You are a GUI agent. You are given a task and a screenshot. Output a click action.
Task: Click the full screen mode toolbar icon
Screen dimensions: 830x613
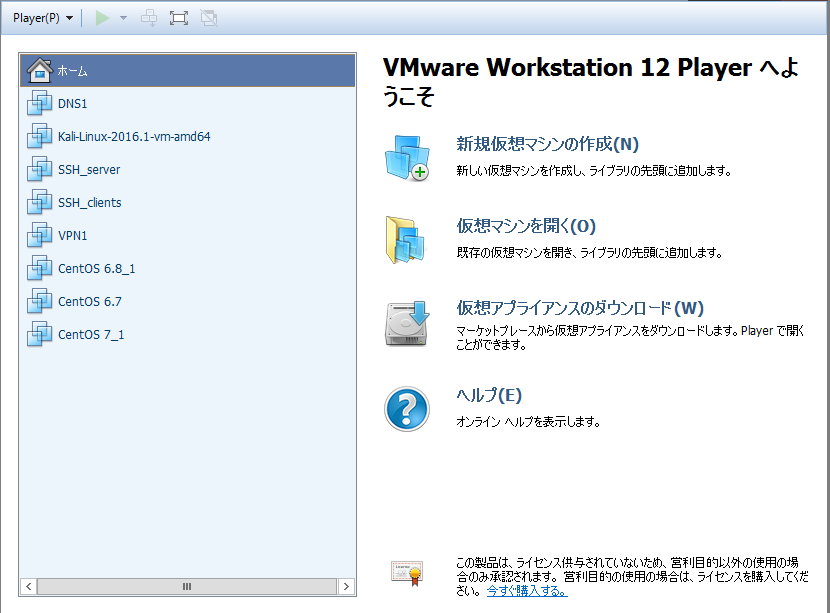click(179, 18)
